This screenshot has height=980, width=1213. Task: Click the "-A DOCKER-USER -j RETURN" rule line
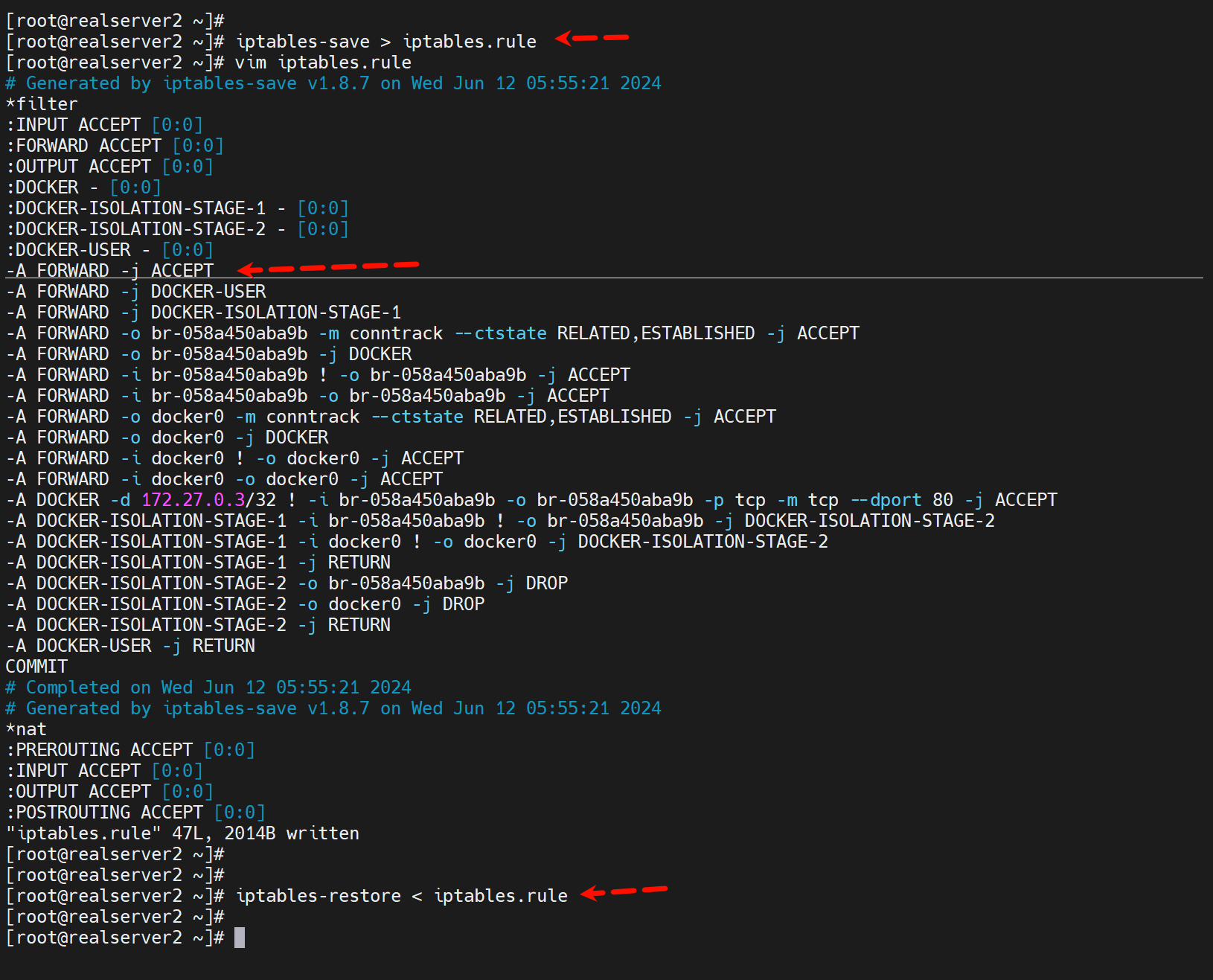pyautogui.click(x=130, y=646)
